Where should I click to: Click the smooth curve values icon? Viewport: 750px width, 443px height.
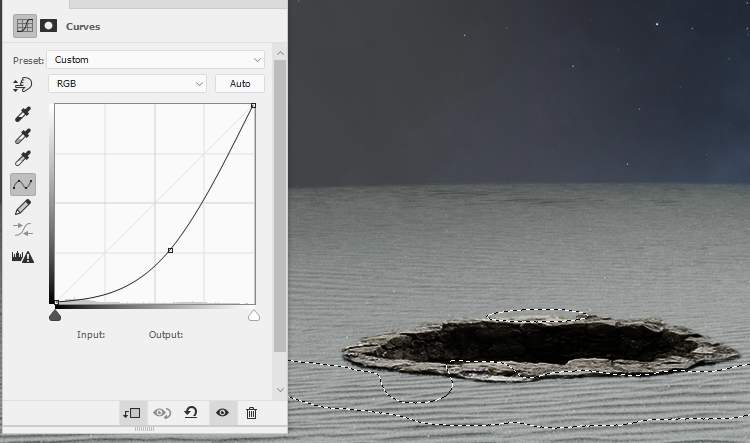[22, 230]
